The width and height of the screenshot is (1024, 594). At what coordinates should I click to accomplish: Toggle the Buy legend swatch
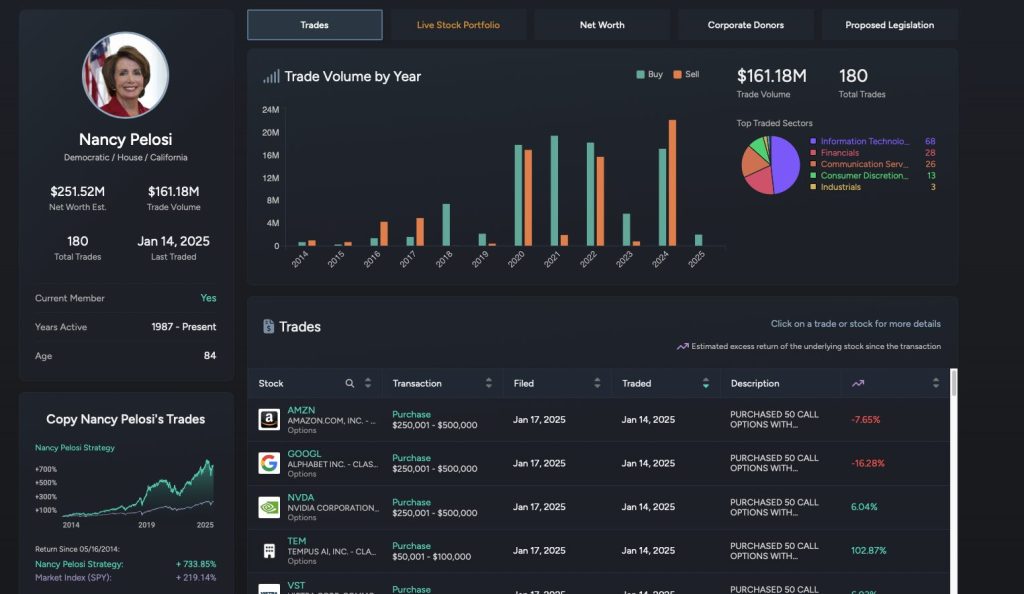(x=640, y=74)
